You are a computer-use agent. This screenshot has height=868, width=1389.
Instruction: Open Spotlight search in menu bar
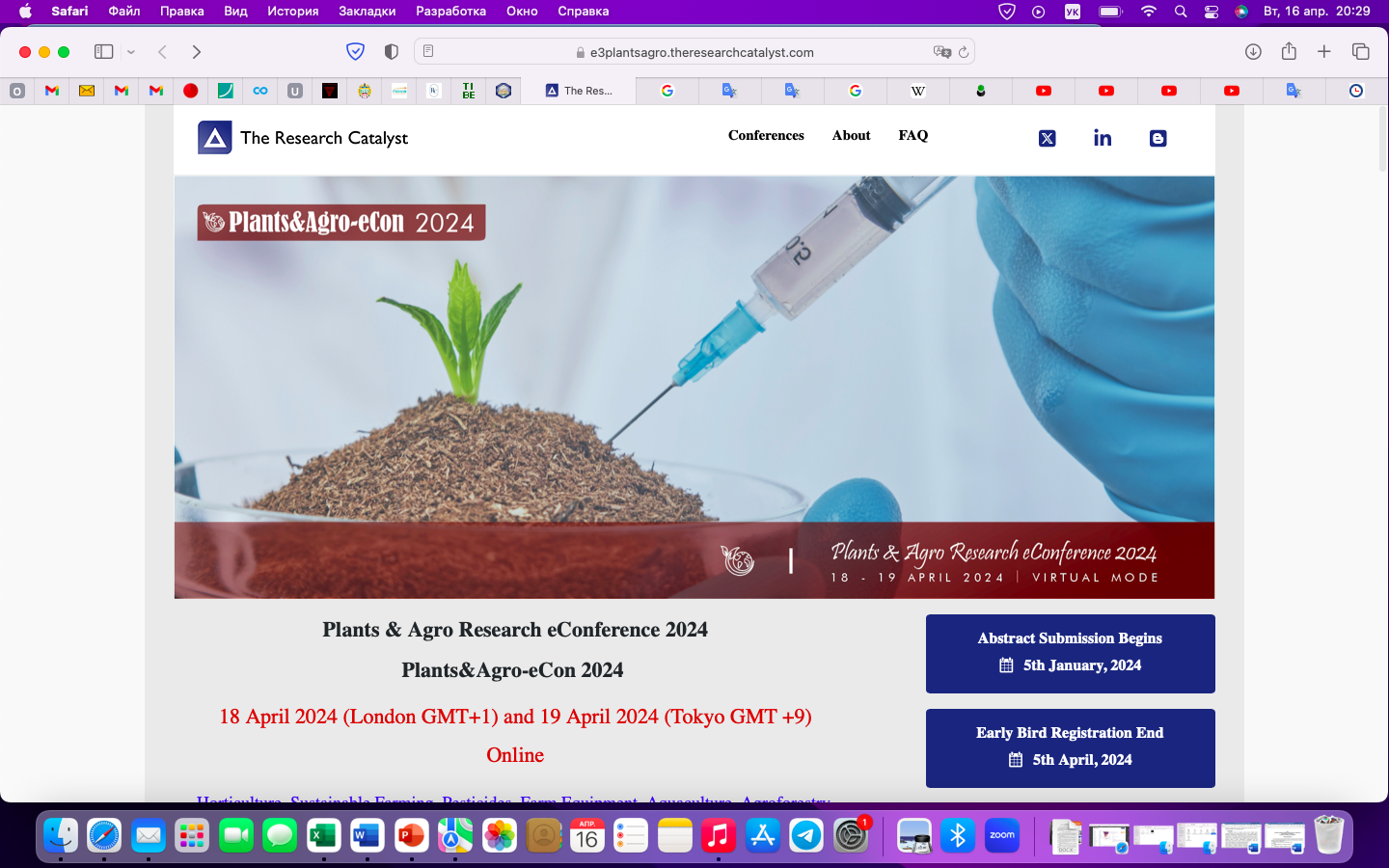1181,12
